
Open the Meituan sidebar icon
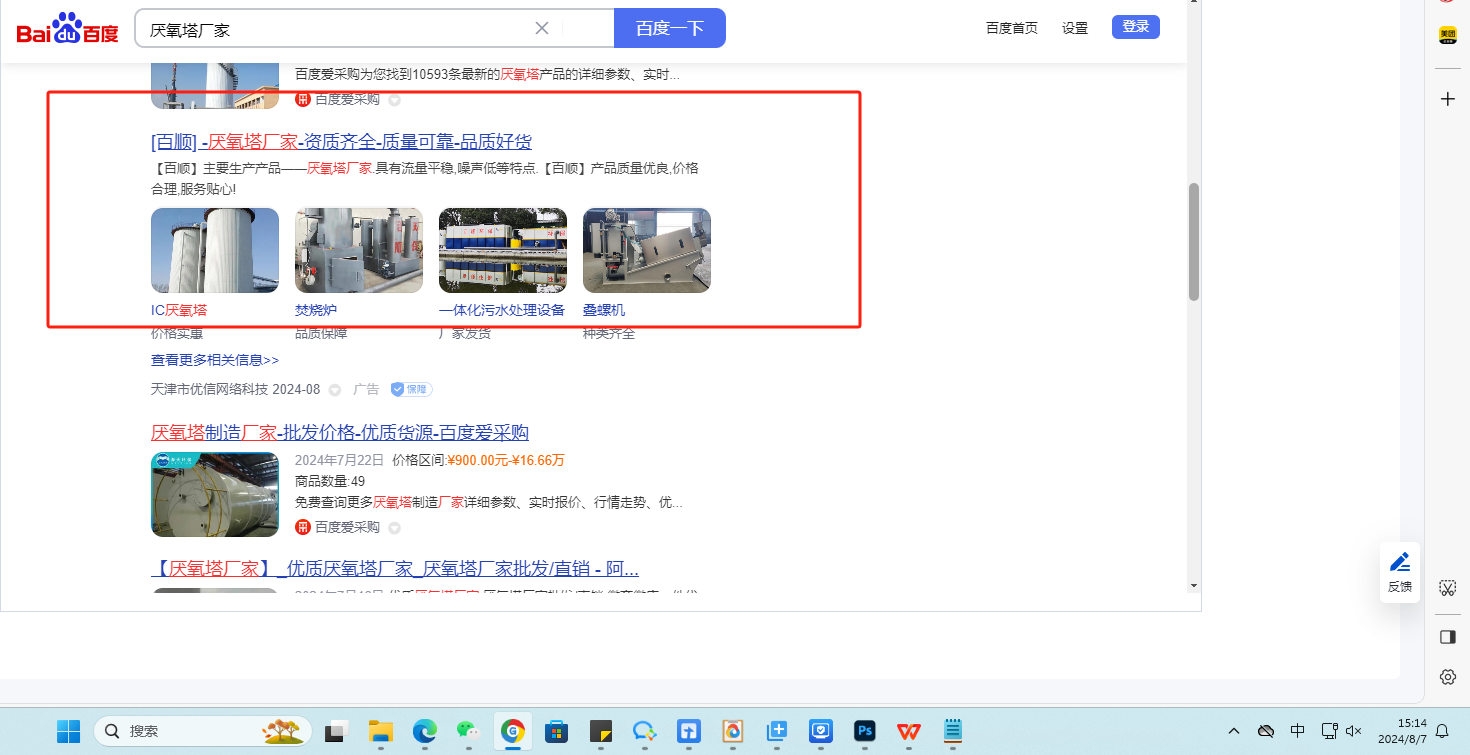tap(1448, 36)
